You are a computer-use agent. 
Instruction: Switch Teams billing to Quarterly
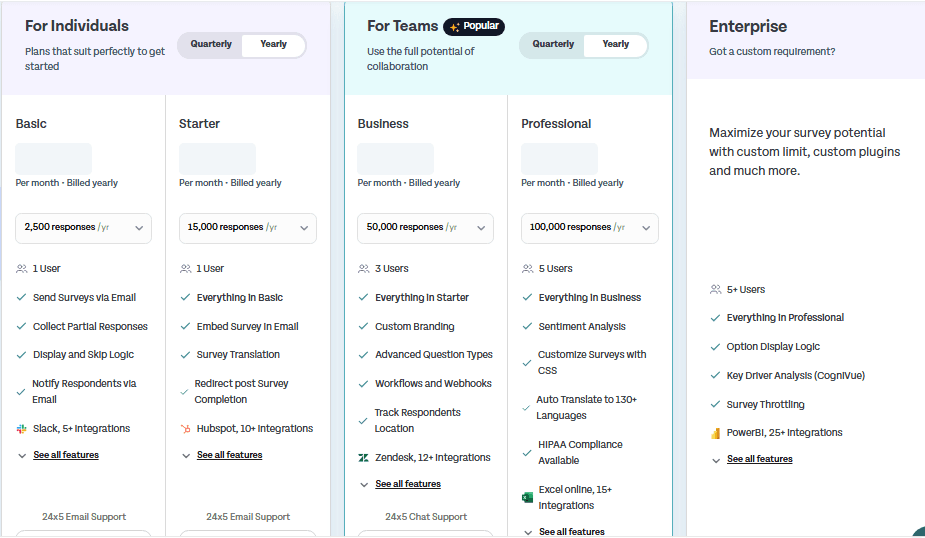(553, 44)
